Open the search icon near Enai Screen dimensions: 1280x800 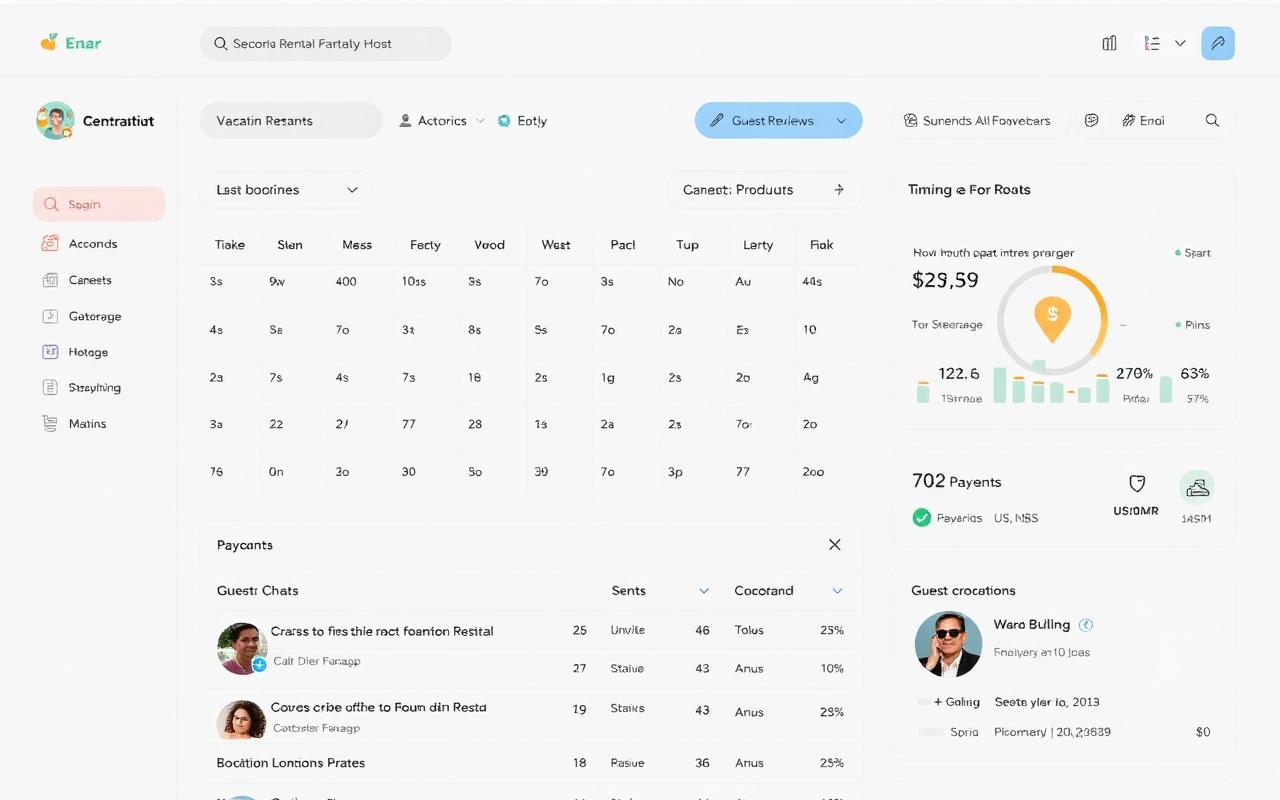1212,120
